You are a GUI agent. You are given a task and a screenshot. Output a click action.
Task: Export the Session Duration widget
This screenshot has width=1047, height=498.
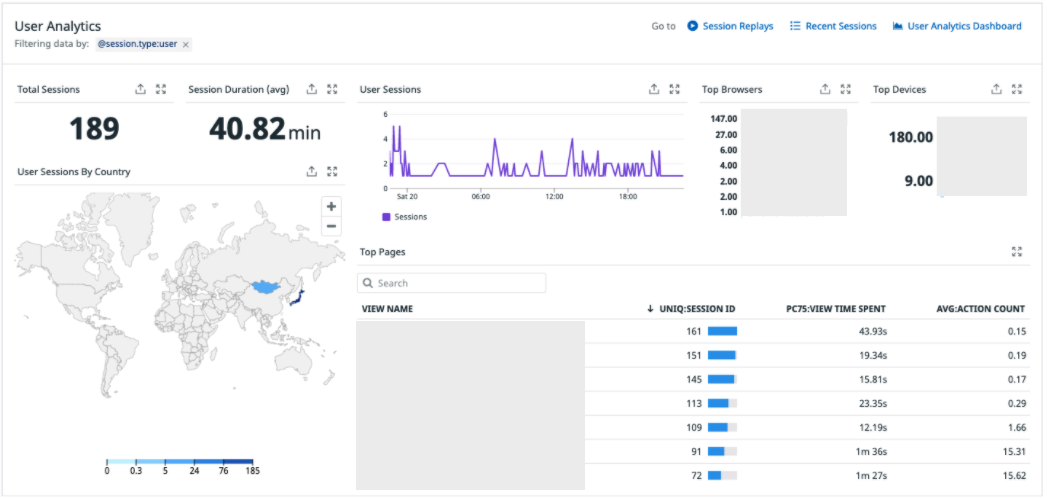click(311, 89)
